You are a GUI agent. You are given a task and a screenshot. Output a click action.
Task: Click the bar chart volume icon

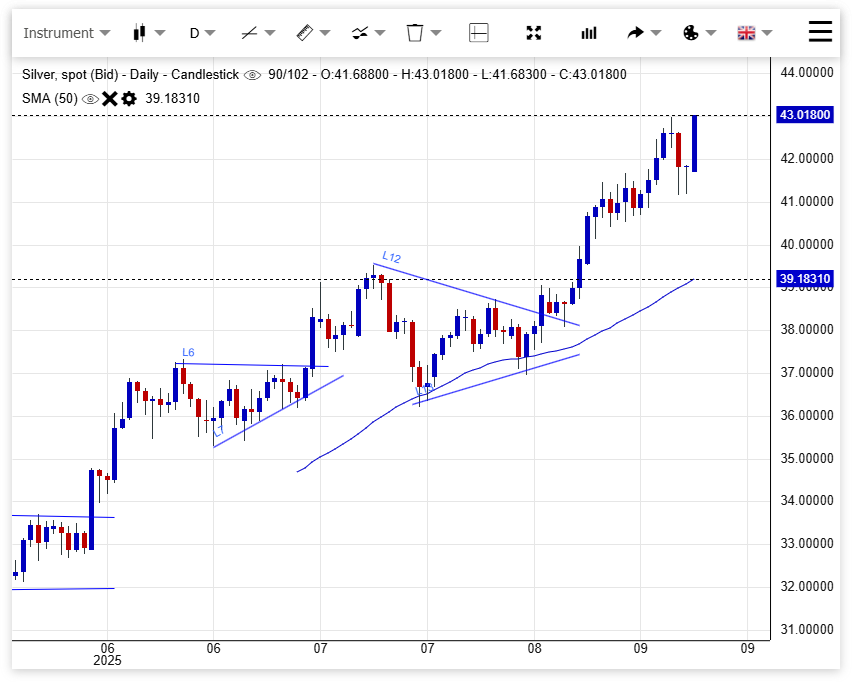[589, 33]
